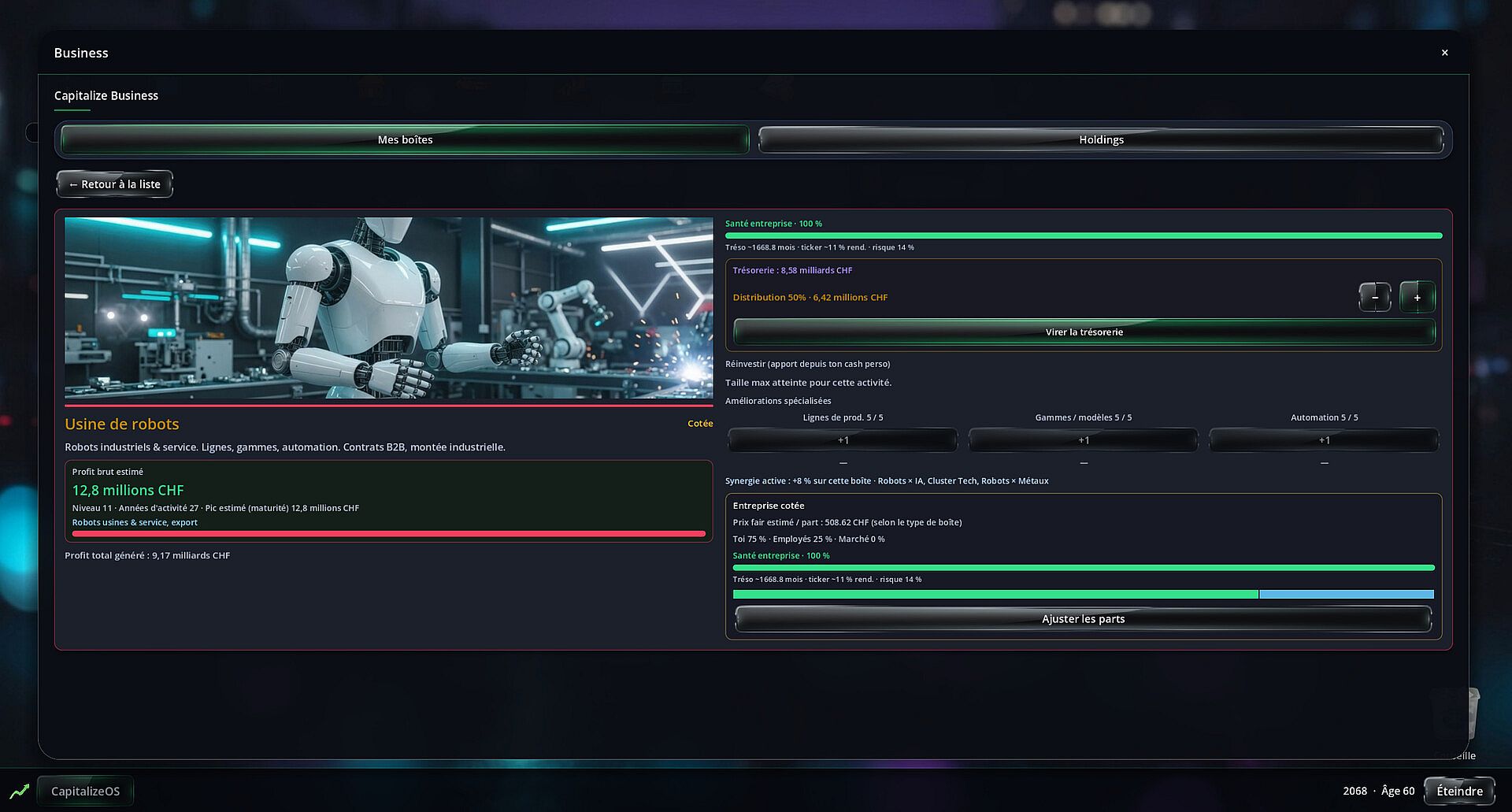Select the Mes boîtes tab

pos(405,139)
